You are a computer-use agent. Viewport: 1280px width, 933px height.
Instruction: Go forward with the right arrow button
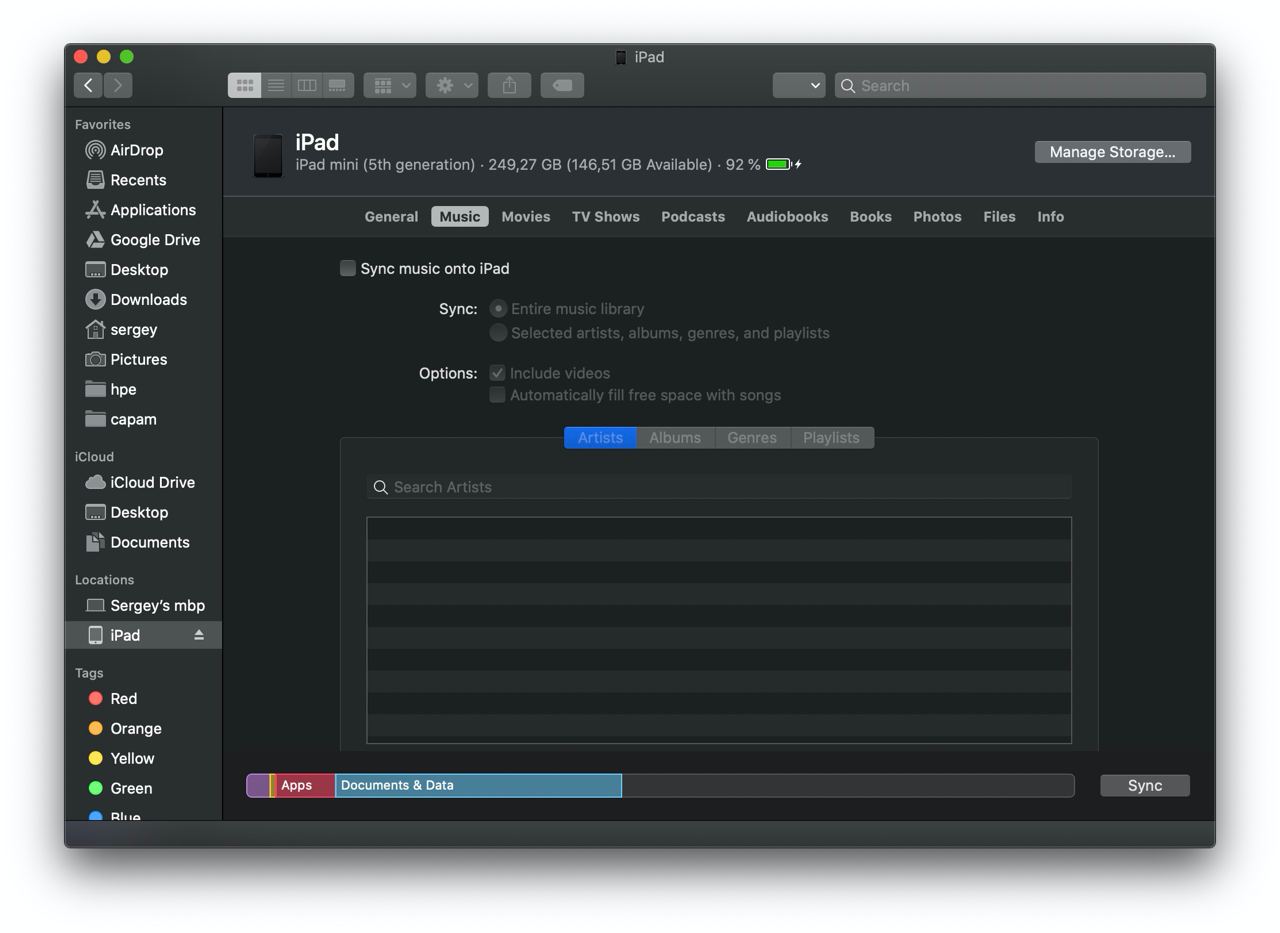pyautogui.click(x=118, y=85)
